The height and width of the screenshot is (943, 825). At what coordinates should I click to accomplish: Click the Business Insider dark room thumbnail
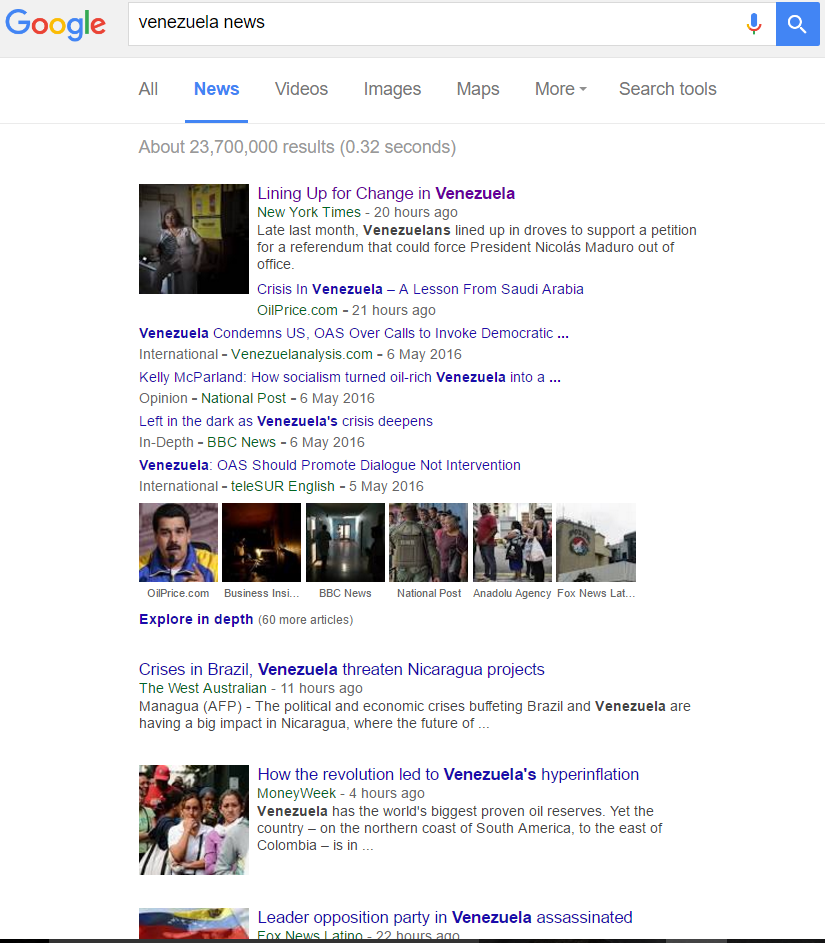coord(262,542)
